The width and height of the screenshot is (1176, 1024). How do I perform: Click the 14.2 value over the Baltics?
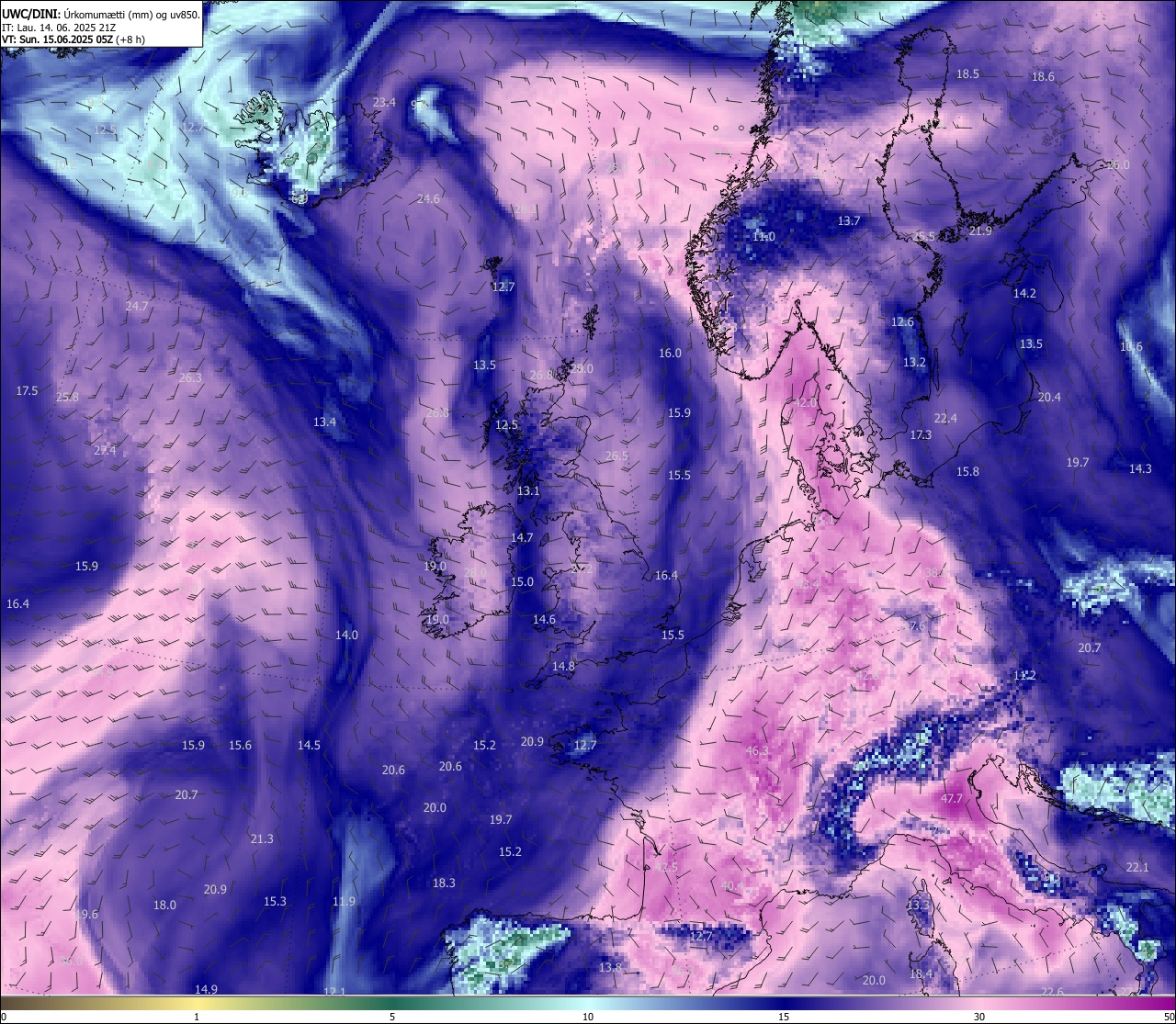point(1024,293)
